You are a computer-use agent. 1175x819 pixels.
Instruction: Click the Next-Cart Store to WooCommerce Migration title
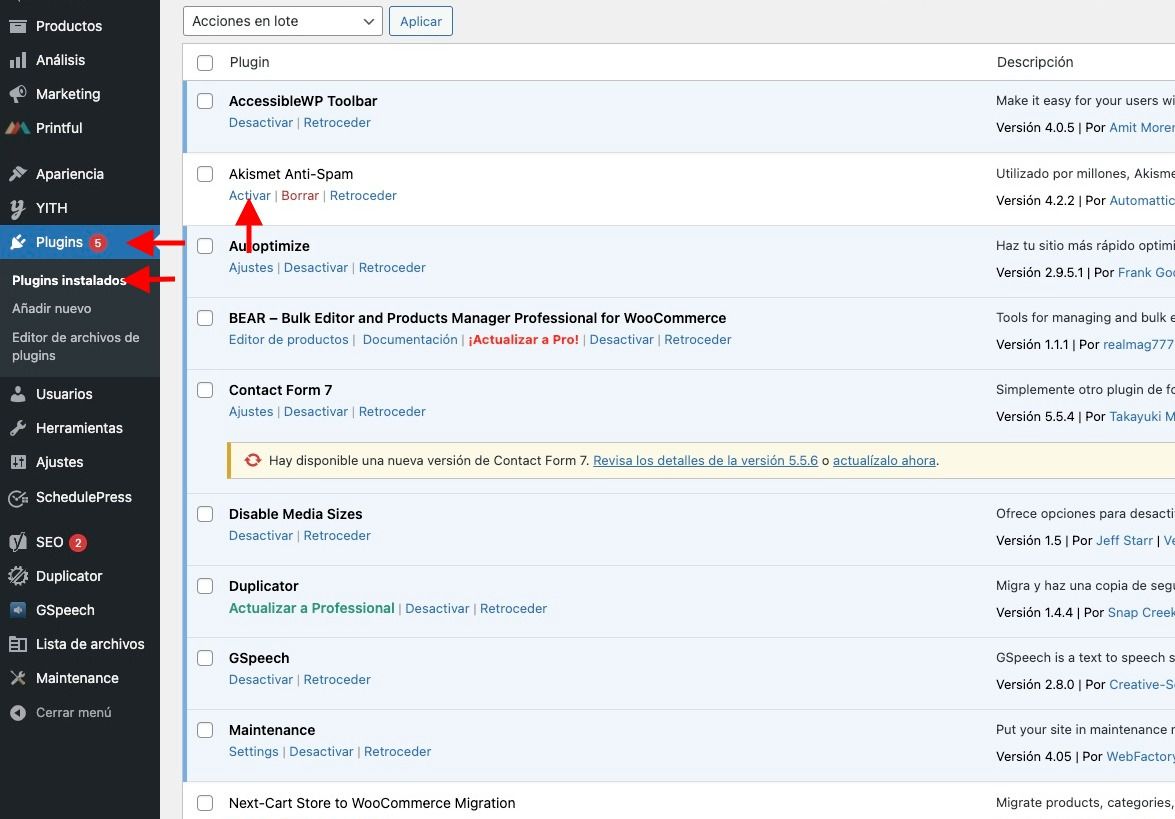pos(372,803)
